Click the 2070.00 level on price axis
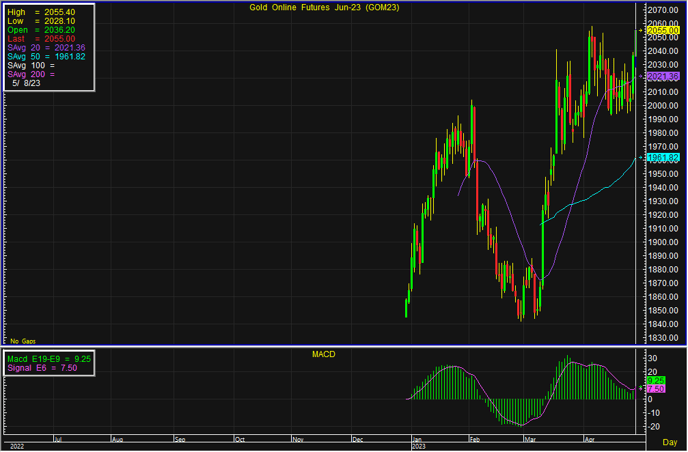Image resolution: width=688 pixels, height=452 pixels. point(663,9)
